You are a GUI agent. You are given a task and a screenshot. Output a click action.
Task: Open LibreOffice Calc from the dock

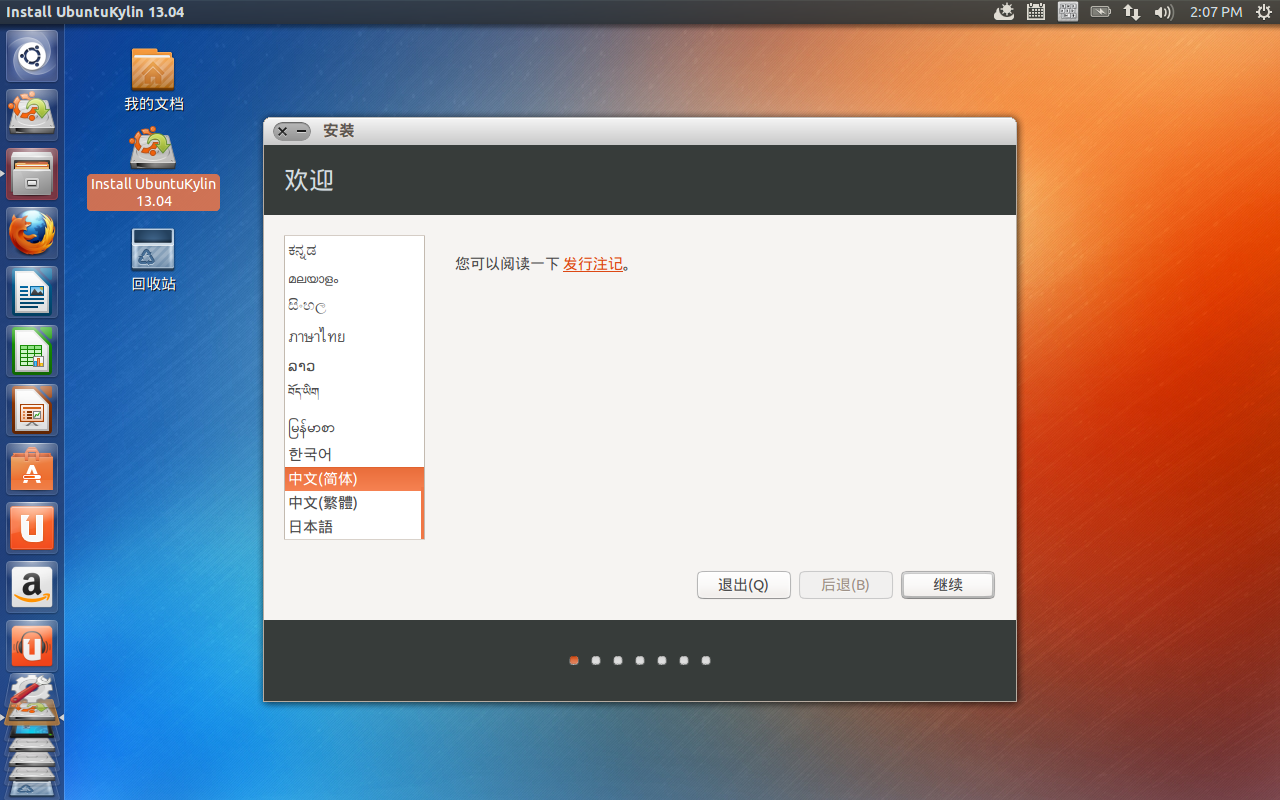pyautogui.click(x=32, y=351)
